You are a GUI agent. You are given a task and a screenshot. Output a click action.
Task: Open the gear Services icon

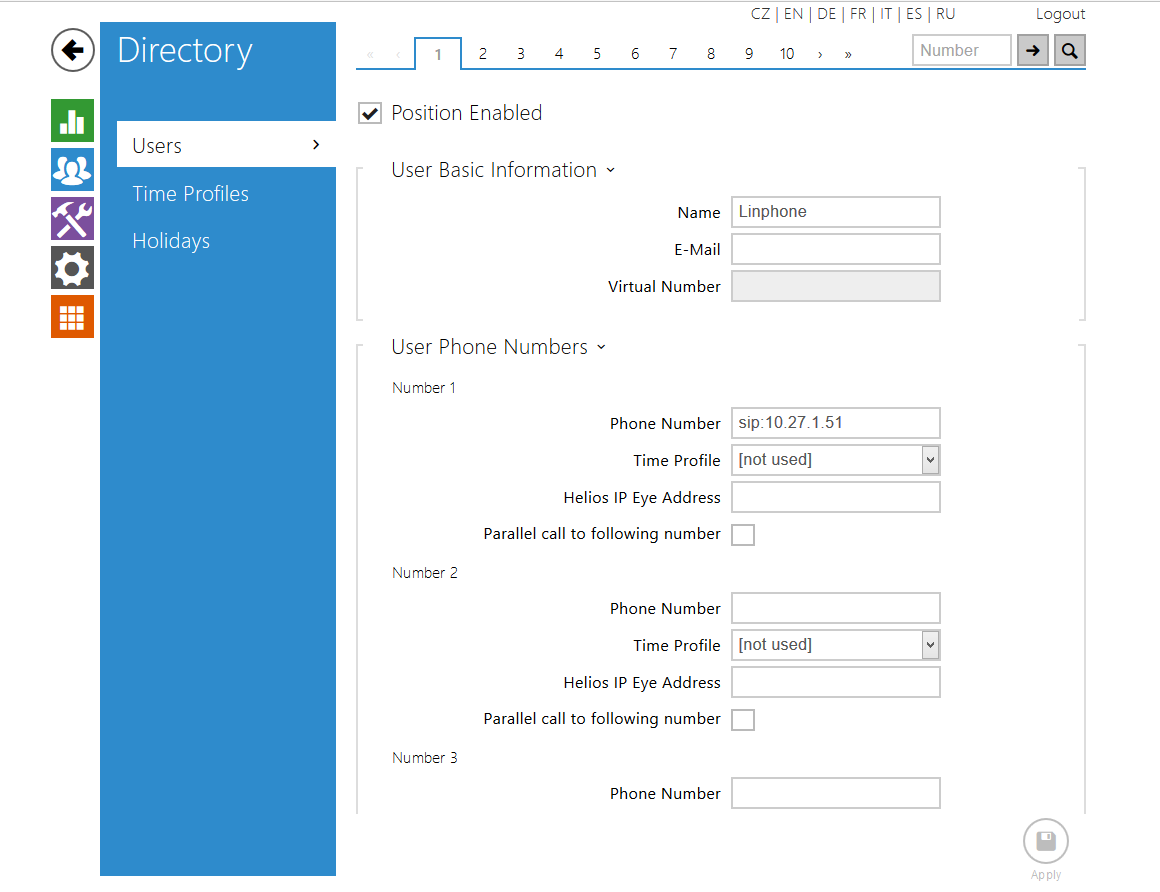73,267
